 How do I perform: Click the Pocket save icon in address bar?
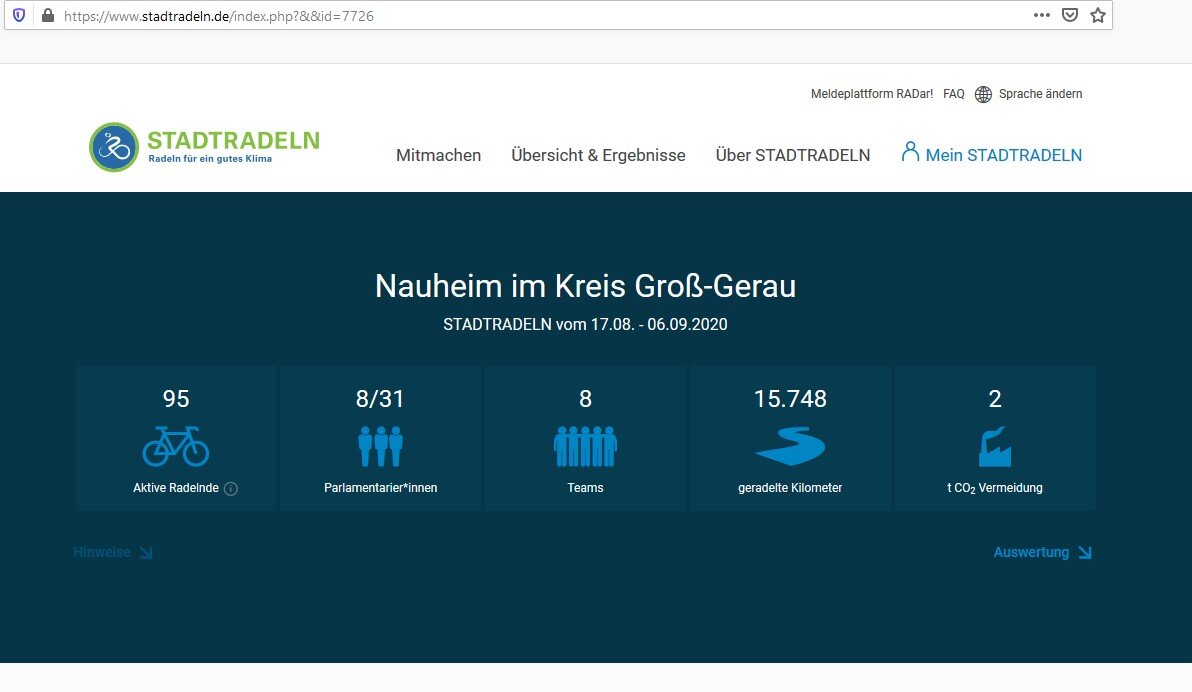[1069, 15]
